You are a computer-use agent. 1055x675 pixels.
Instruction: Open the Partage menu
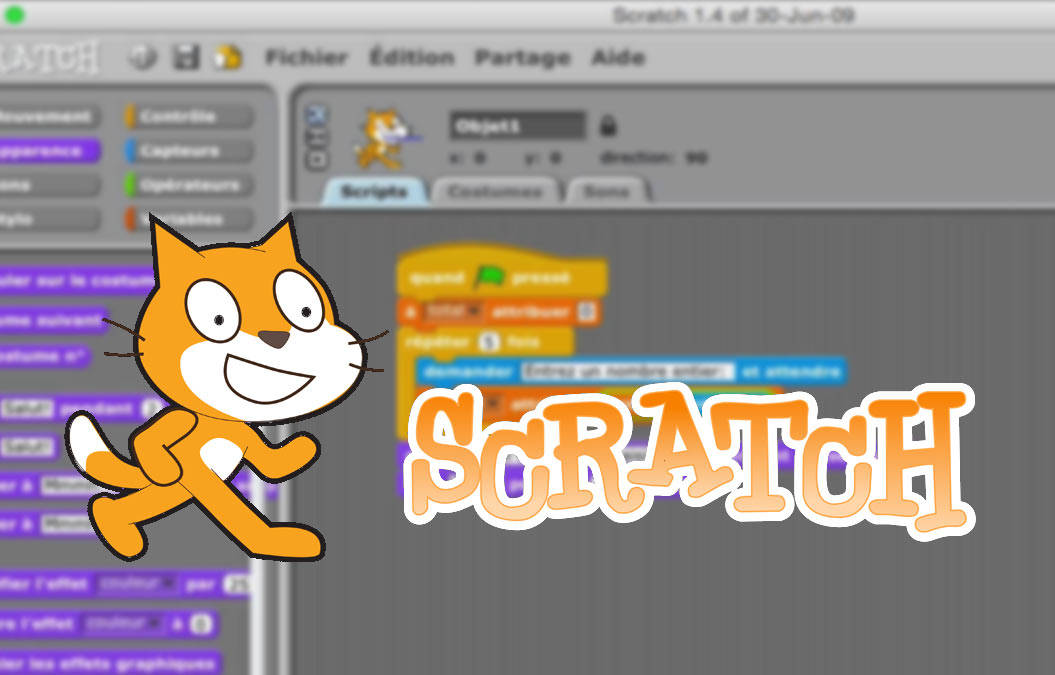coord(523,58)
